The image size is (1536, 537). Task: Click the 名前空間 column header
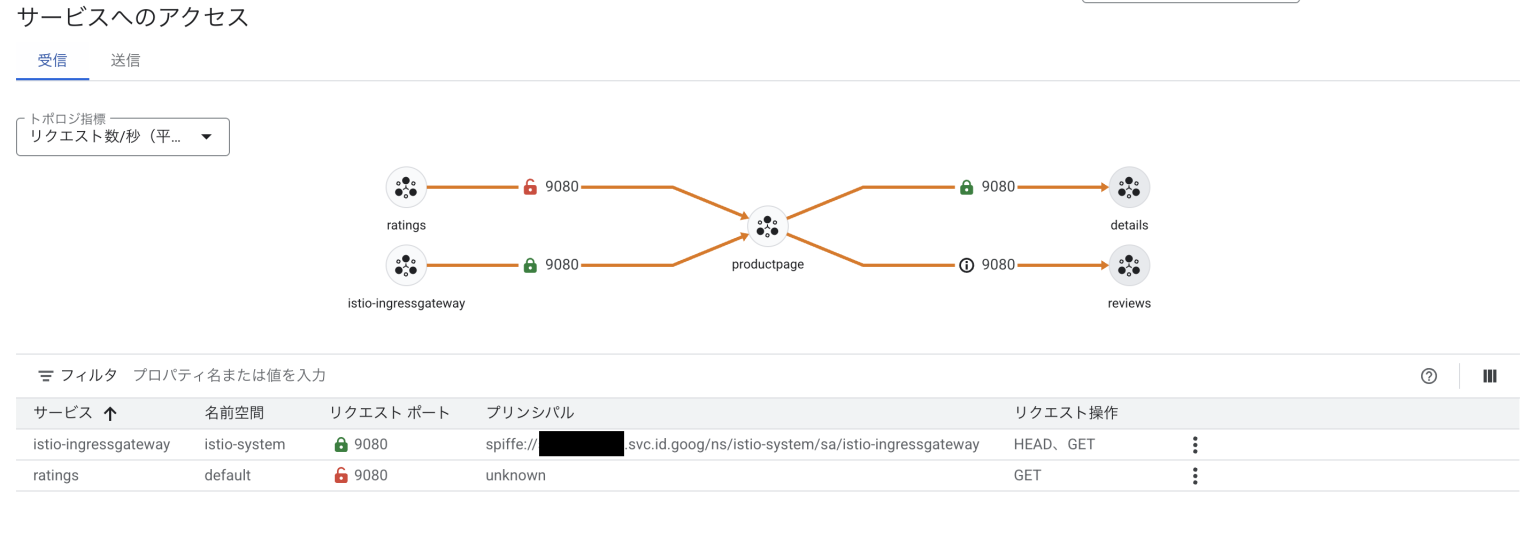pos(235,413)
